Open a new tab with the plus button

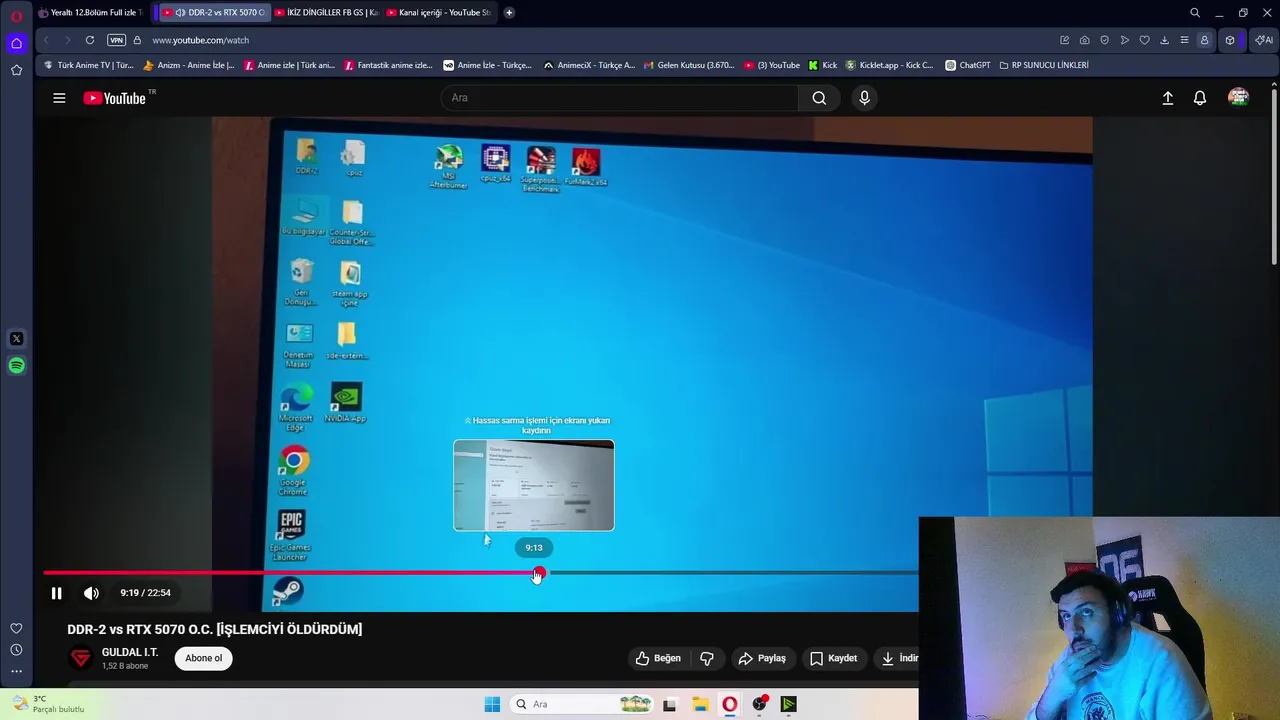[509, 13]
